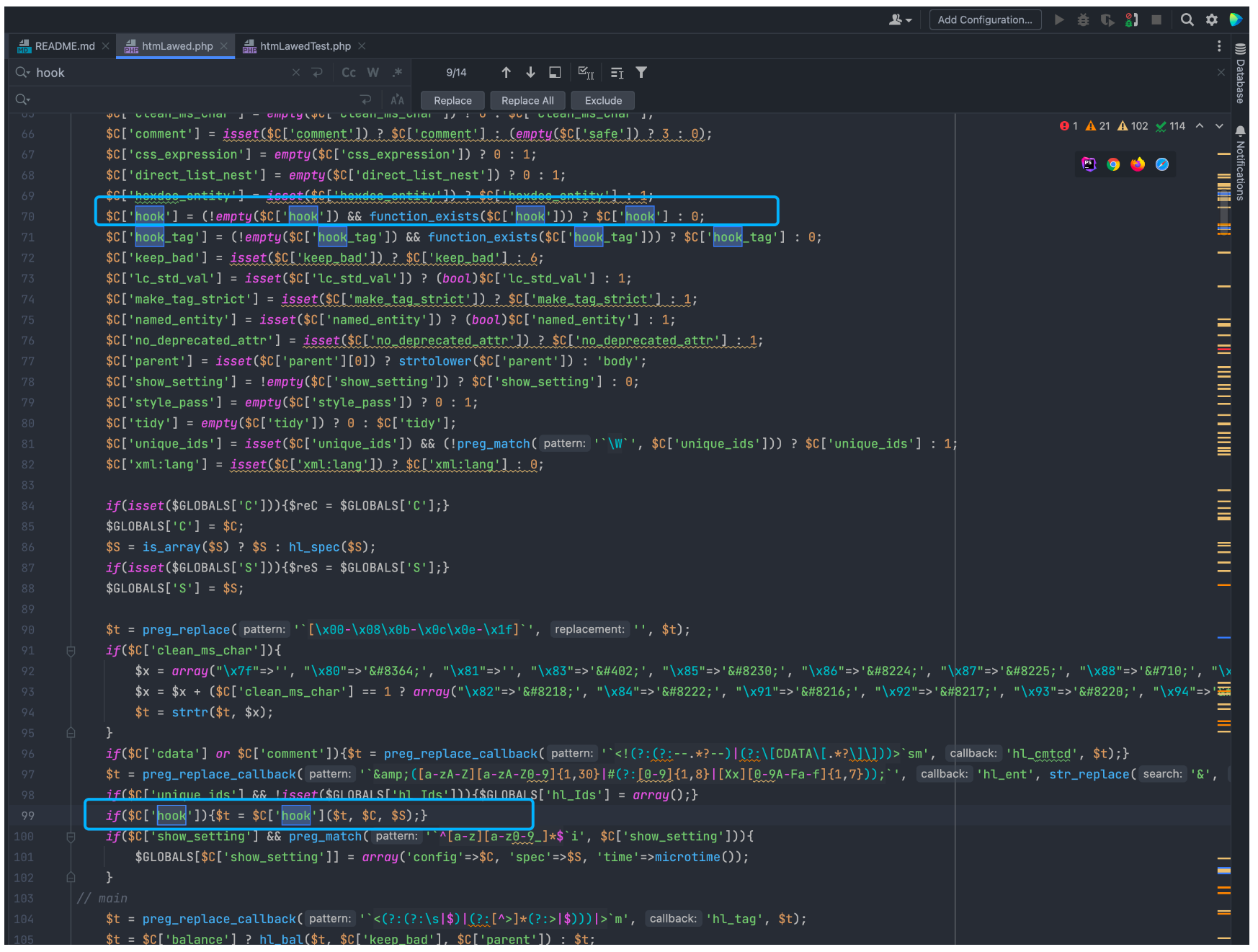
Task: Click Add Configuration button
Action: click(x=984, y=20)
